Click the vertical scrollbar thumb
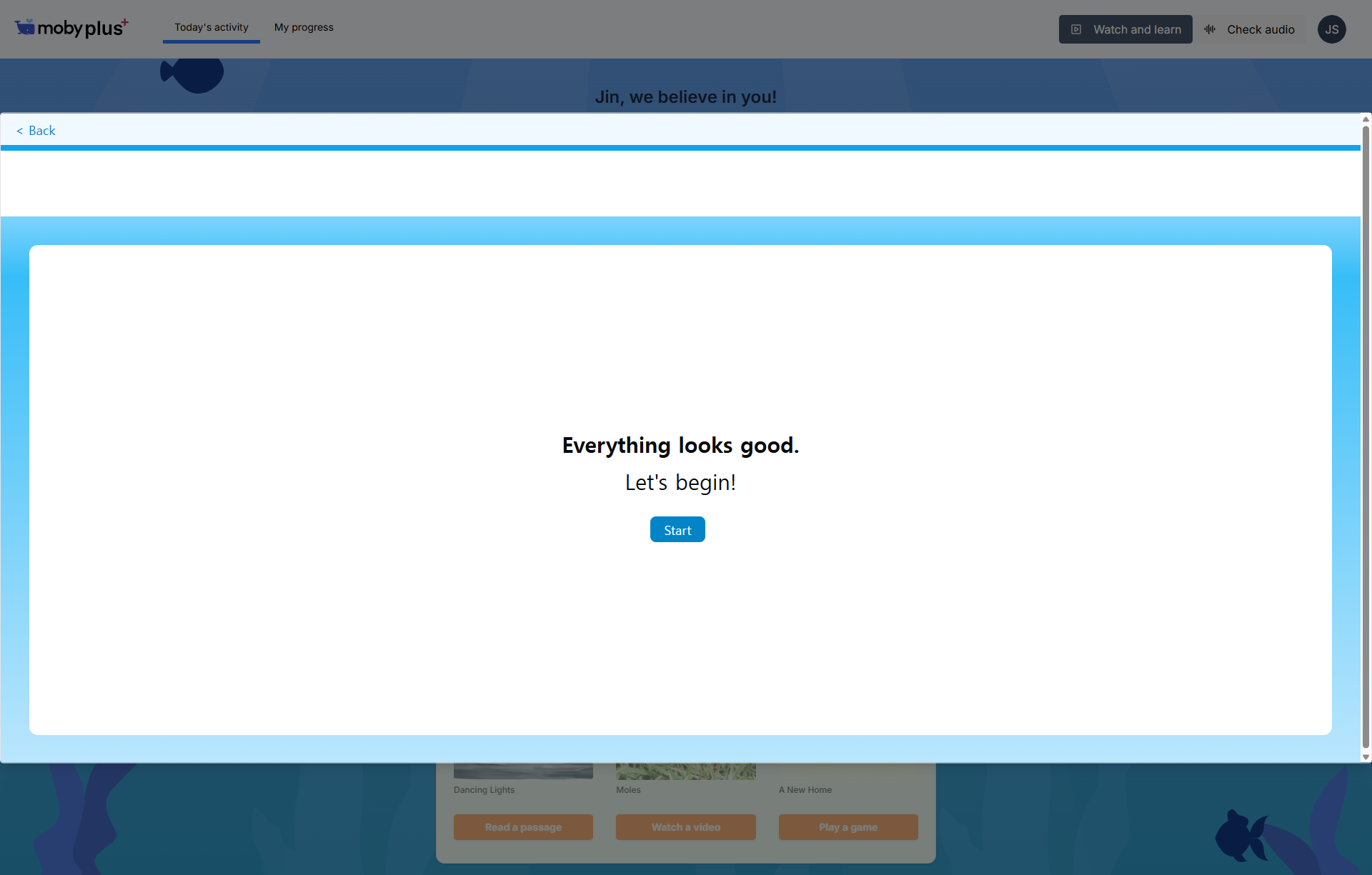 tap(1366, 437)
